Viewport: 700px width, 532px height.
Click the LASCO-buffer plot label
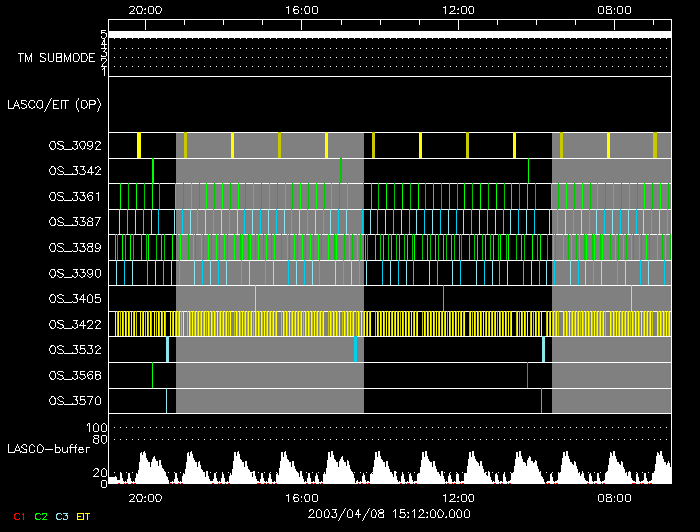[49, 447]
